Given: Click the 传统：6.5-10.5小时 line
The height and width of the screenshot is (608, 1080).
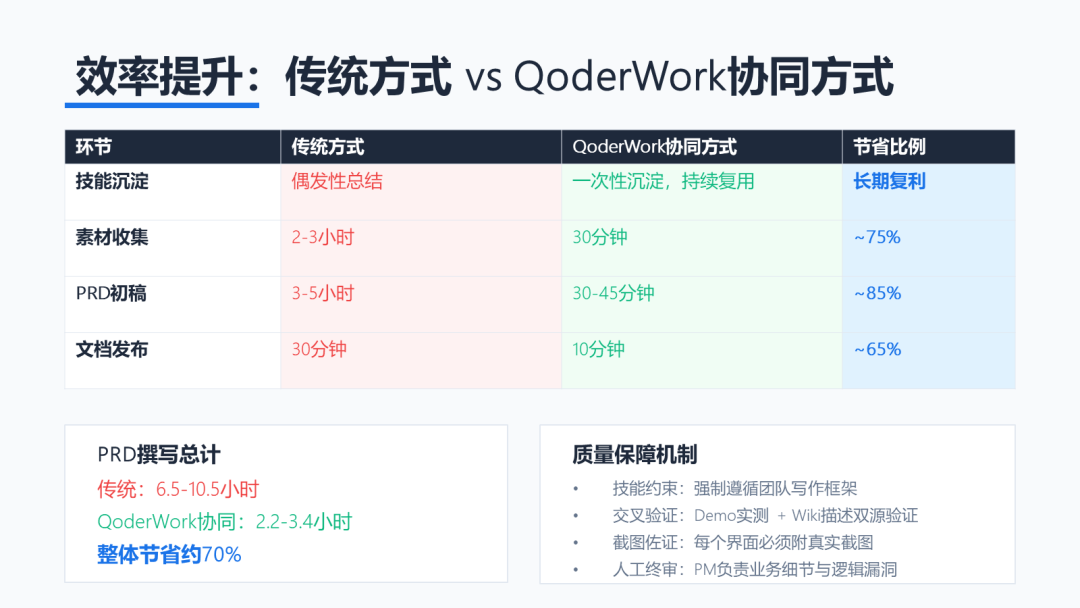Looking at the screenshot, I should click(x=178, y=490).
